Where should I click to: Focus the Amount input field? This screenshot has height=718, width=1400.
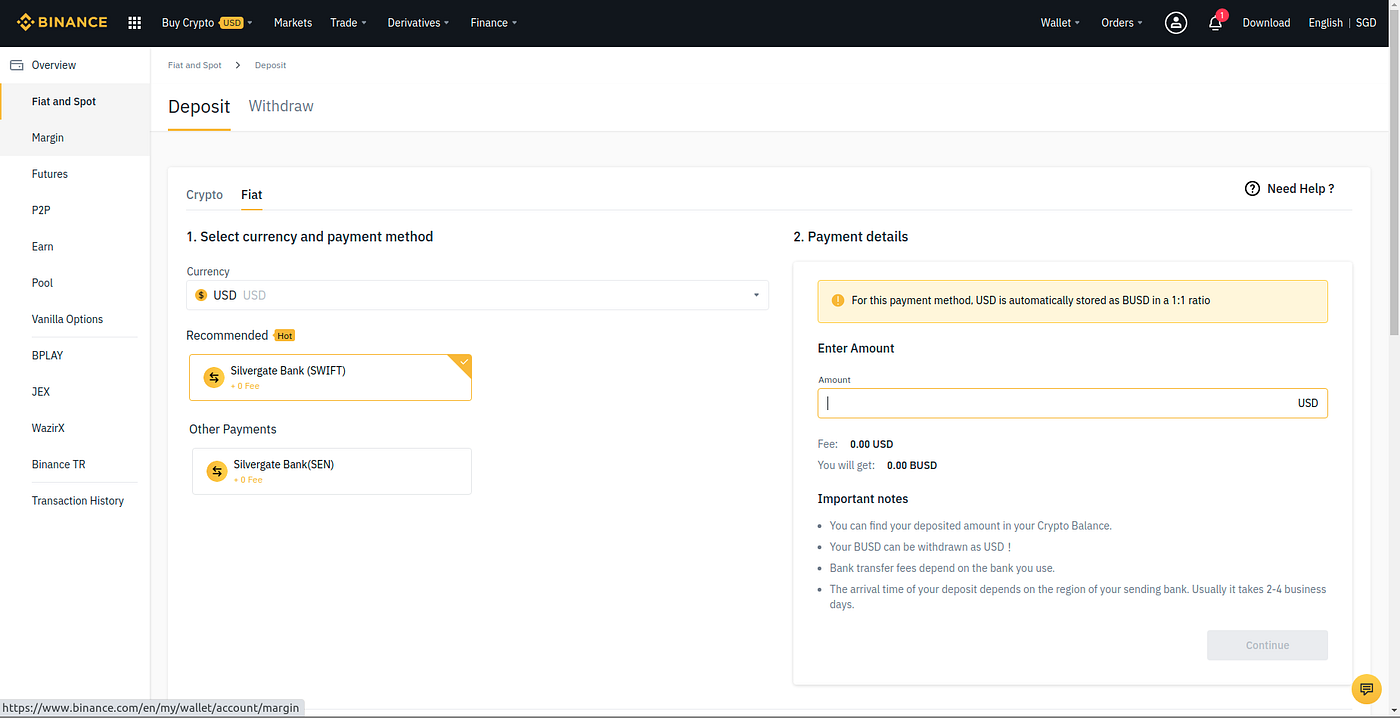pyautogui.click(x=1072, y=403)
